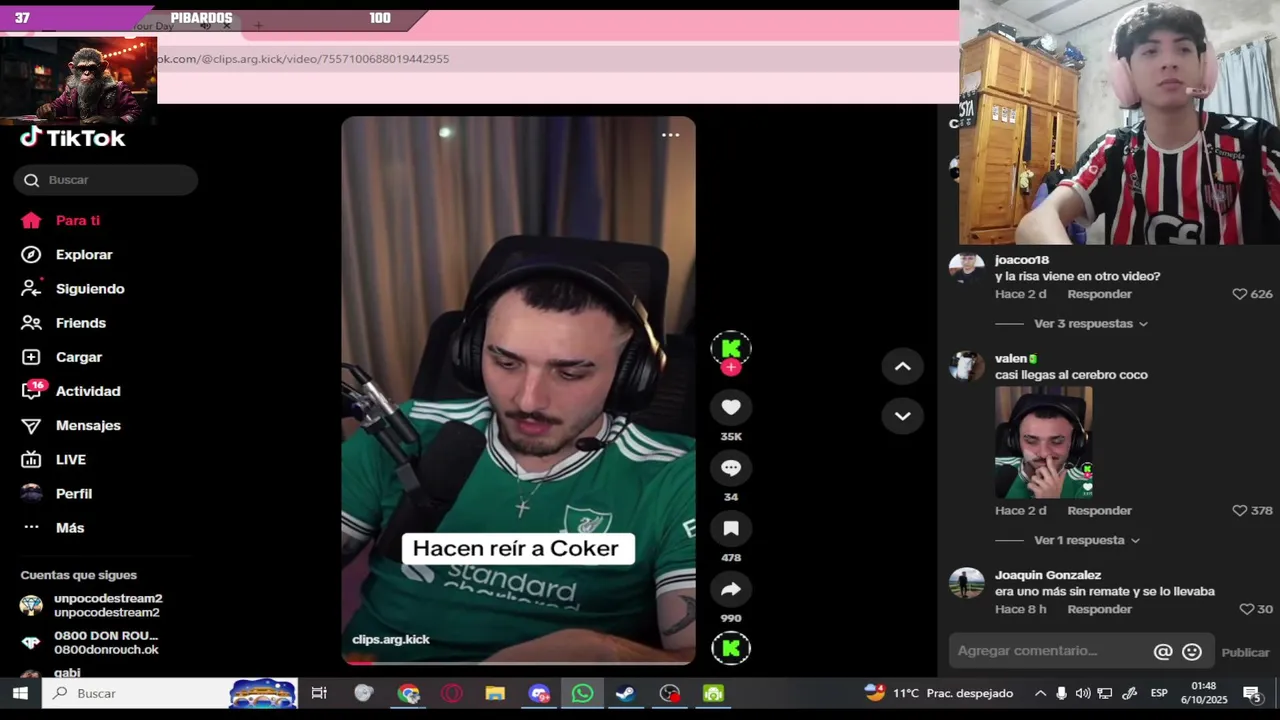Click the browser address bar URL

(x=304, y=59)
